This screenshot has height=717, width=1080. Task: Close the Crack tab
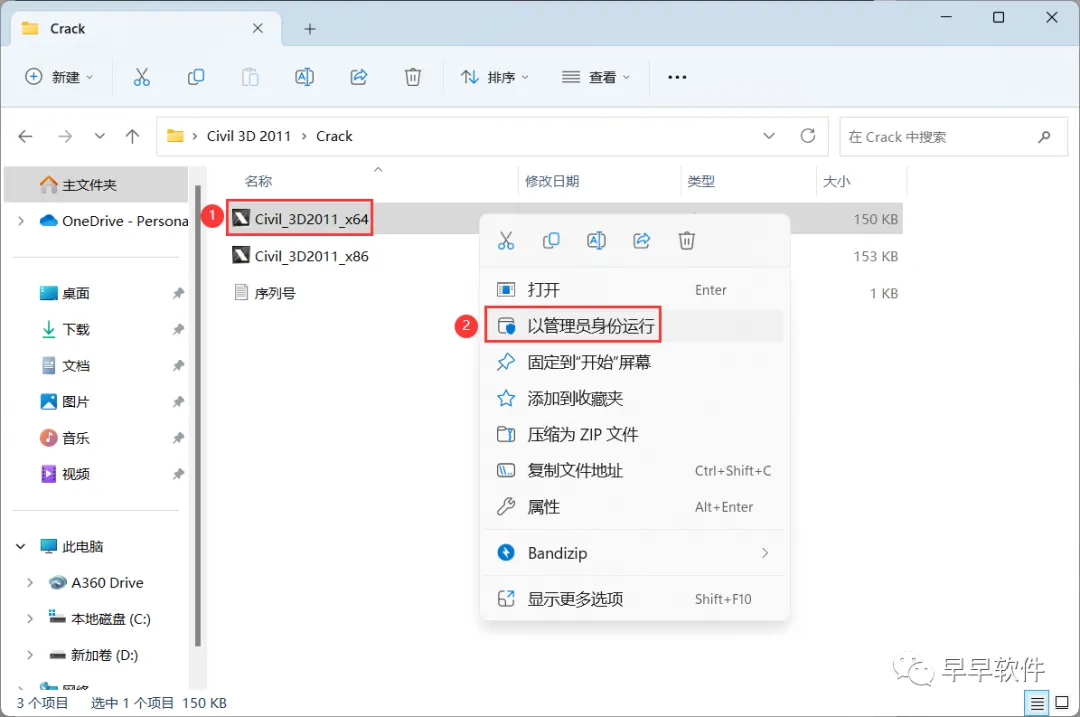pos(258,28)
